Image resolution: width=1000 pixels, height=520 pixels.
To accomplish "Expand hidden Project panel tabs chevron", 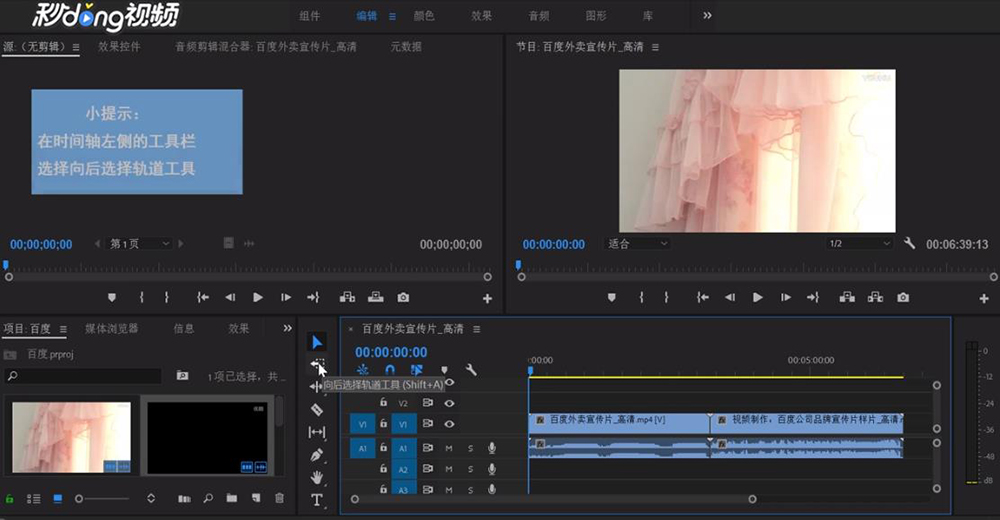I will coord(288,328).
